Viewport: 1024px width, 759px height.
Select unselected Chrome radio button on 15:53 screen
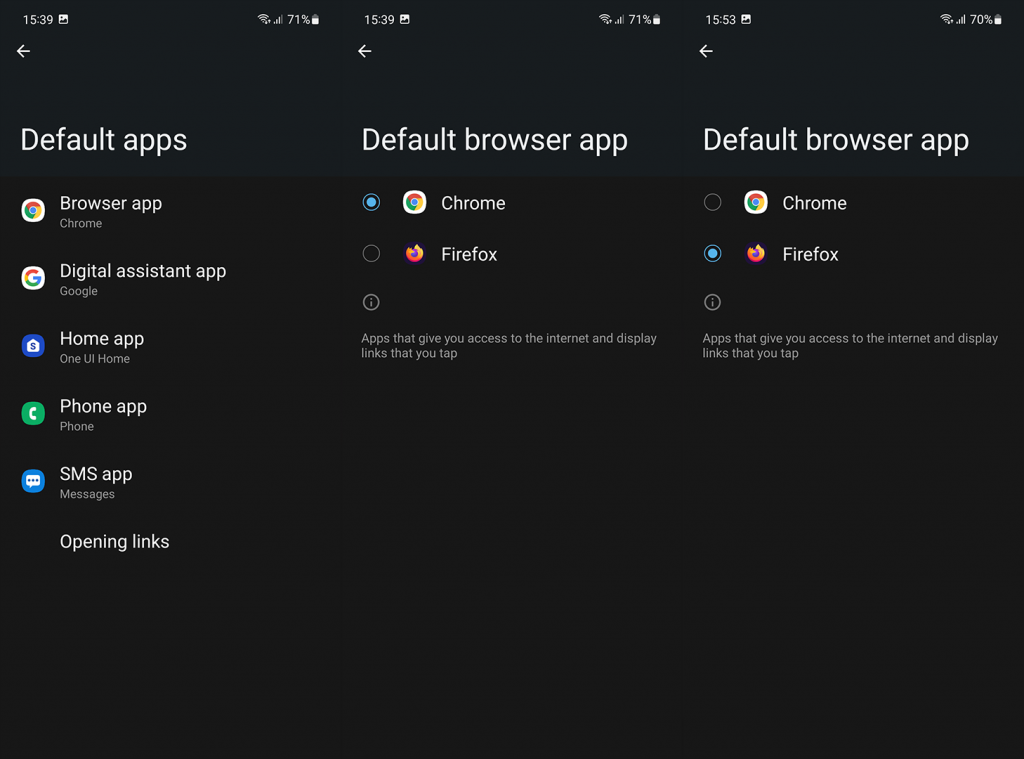pos(712,202)
